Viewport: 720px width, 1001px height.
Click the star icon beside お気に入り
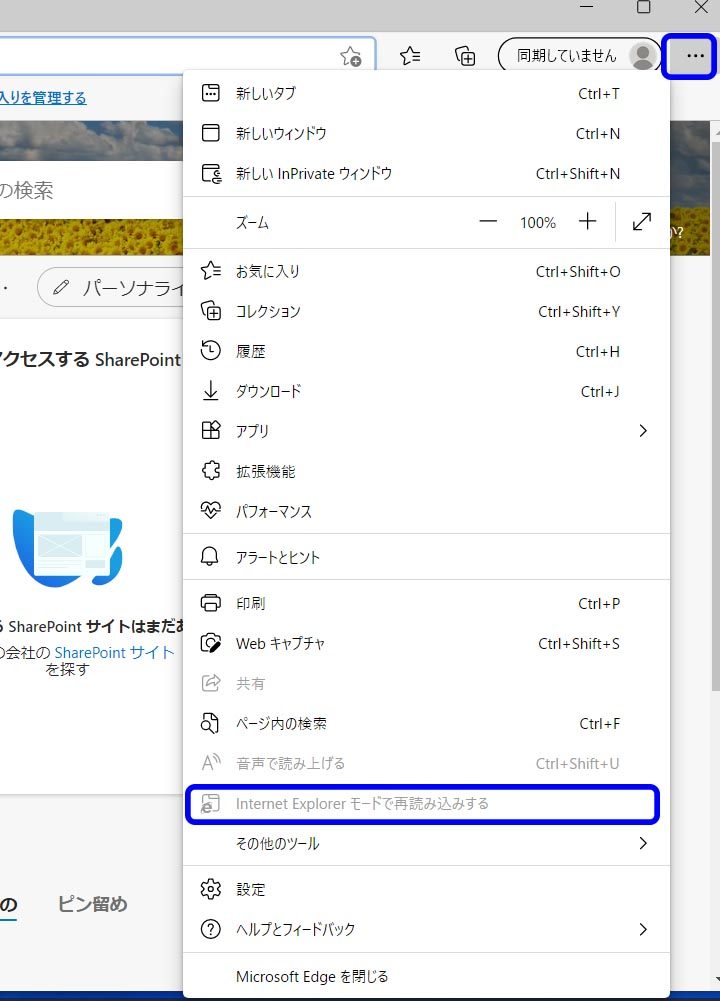(211, 271)
